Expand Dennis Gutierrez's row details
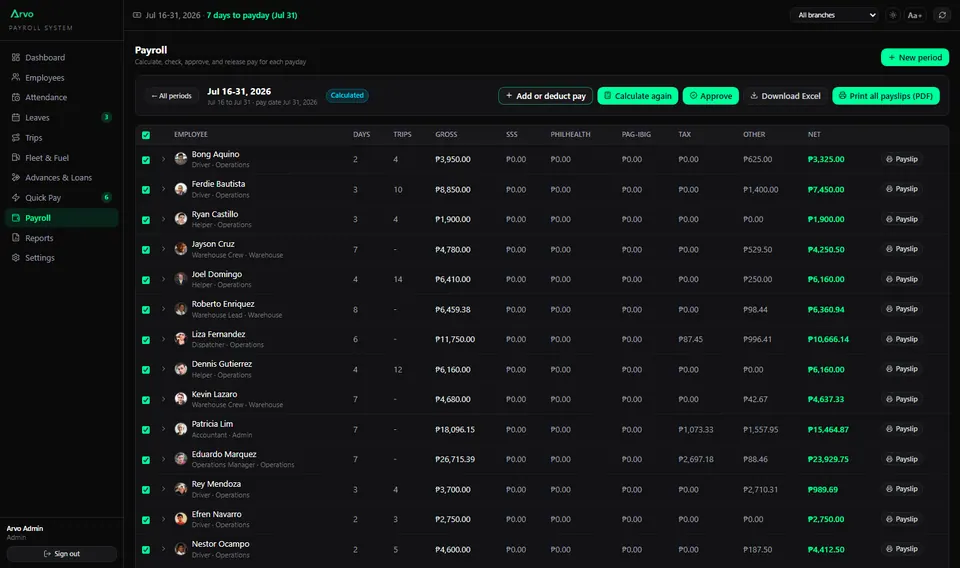Image resolution: width=960 pixels, height=568 pixels. [x=163, y=369]
